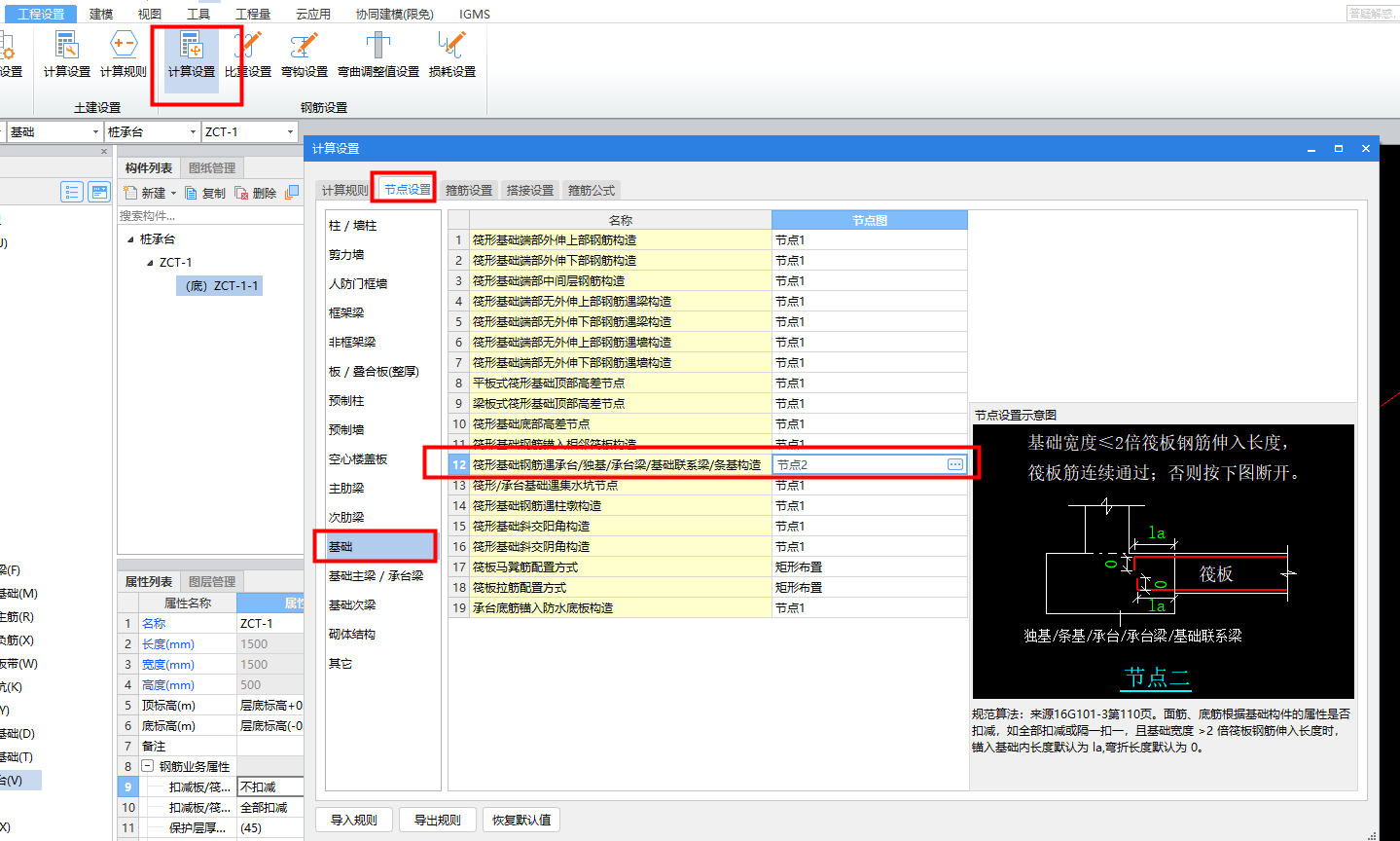1400x841 pixels.
Task: Select 基础主梁 / 承台梁 category
Action: (x=376, y=576)
